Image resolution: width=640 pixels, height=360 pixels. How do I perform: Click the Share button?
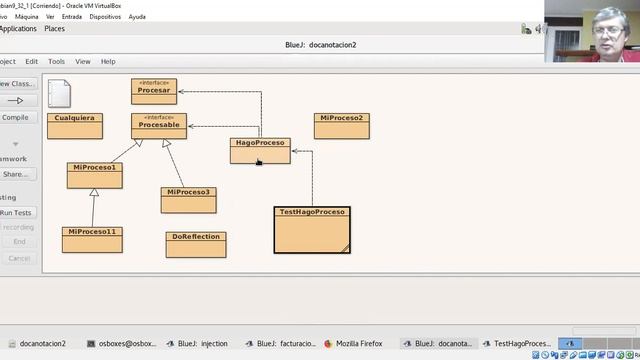(17, 174)
